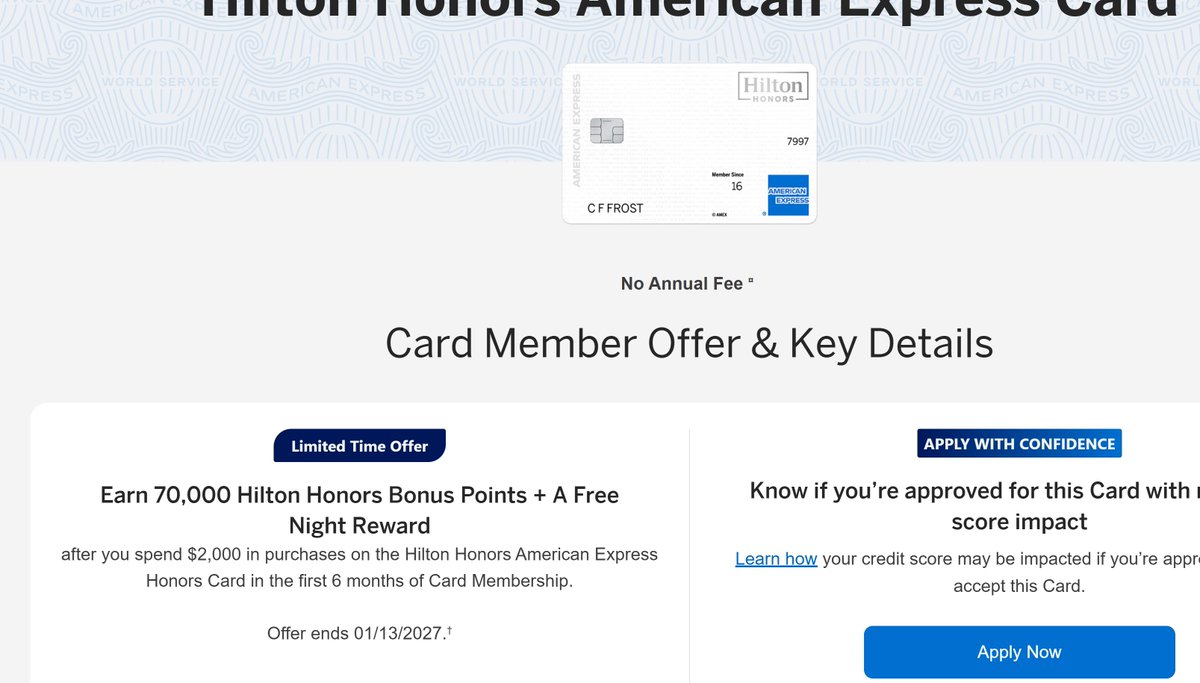Viewport: 1200px width, 683px height.
Task: Click the $2,000 spend requirement description
Action: [x=360, y=567]
